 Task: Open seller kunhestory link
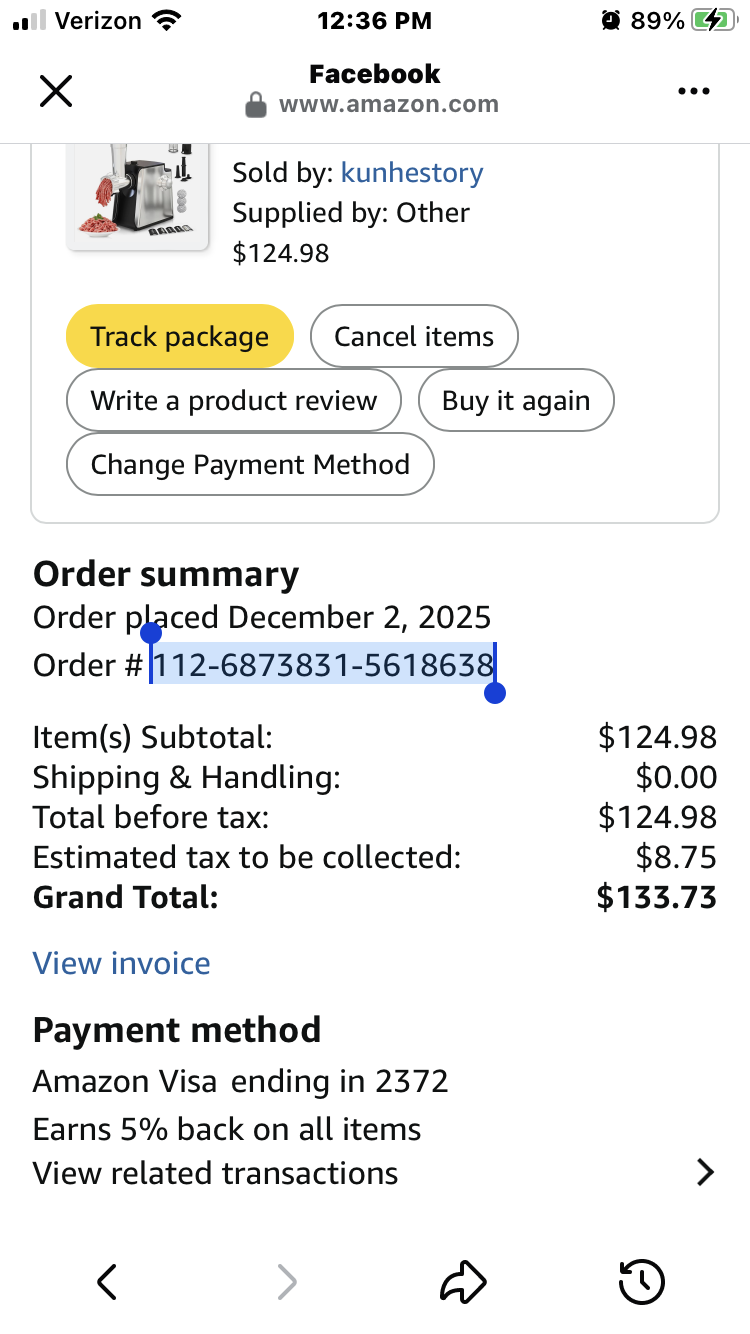pyautogui.click(x=412, y=173)
